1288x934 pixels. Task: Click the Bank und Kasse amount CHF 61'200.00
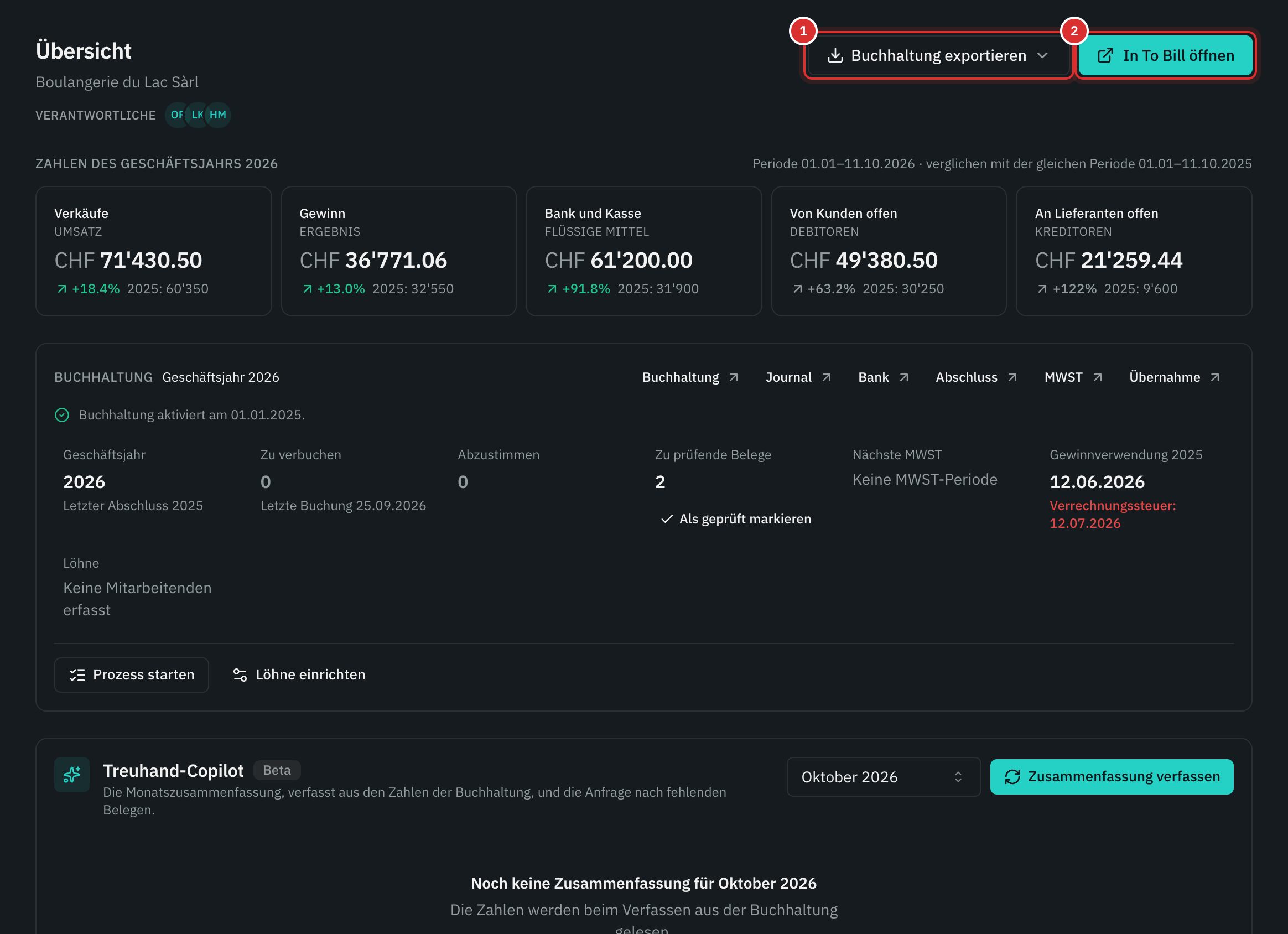coord(619,261)
